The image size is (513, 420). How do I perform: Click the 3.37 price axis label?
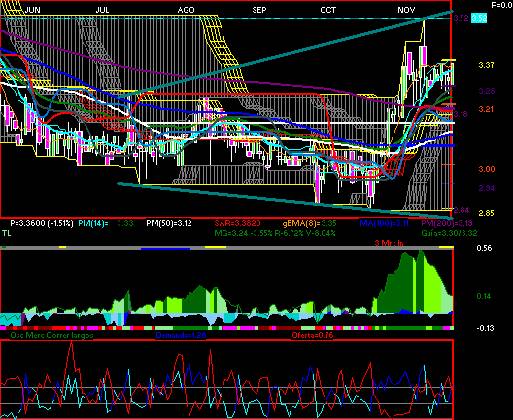[x=486, y=65]
